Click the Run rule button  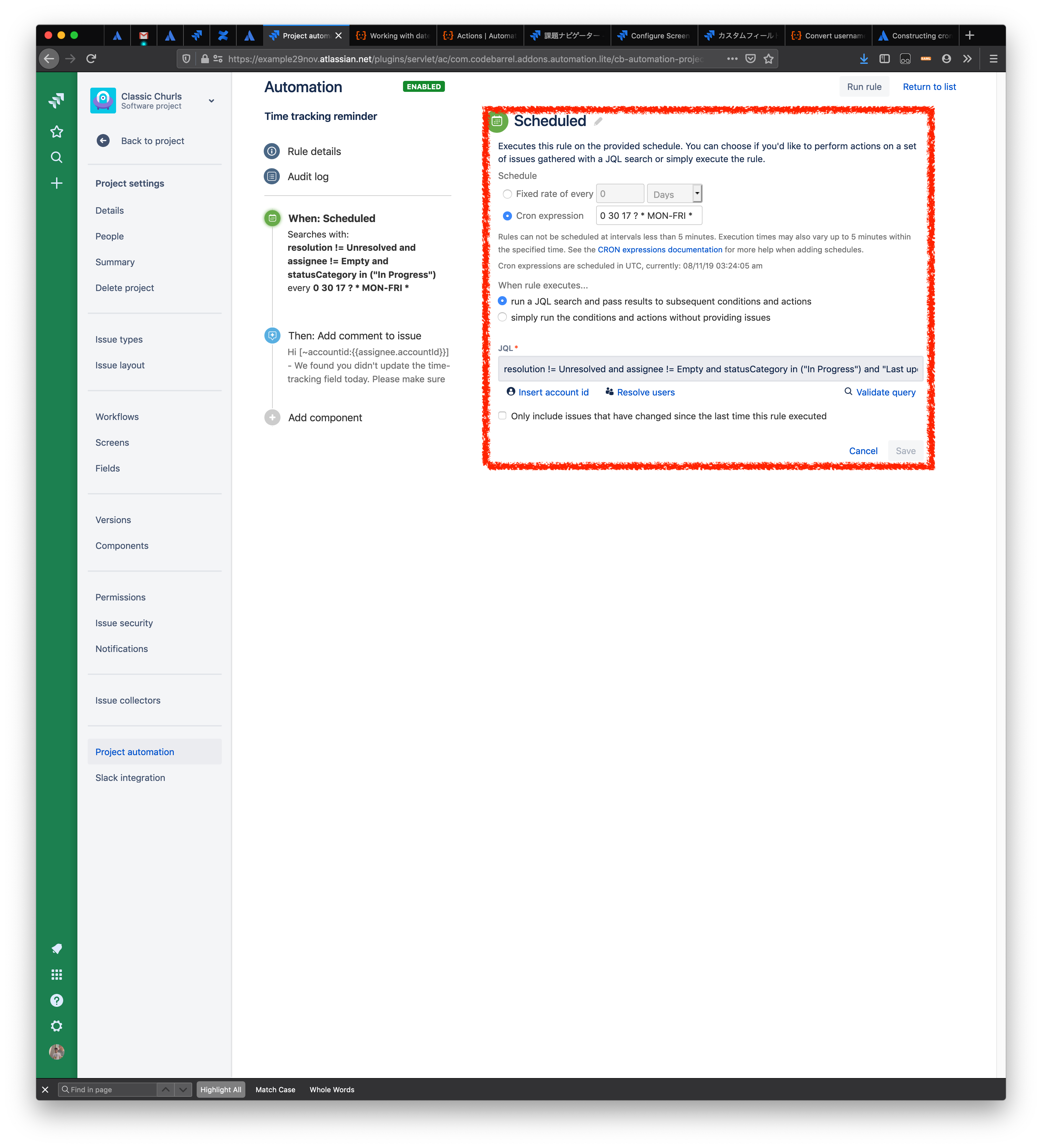(x=864, y=87)
